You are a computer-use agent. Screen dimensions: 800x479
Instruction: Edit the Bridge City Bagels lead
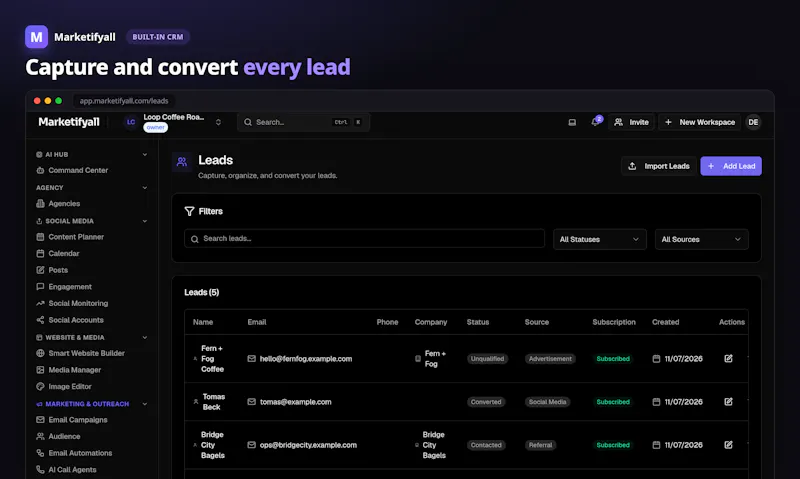coord(728,445)
